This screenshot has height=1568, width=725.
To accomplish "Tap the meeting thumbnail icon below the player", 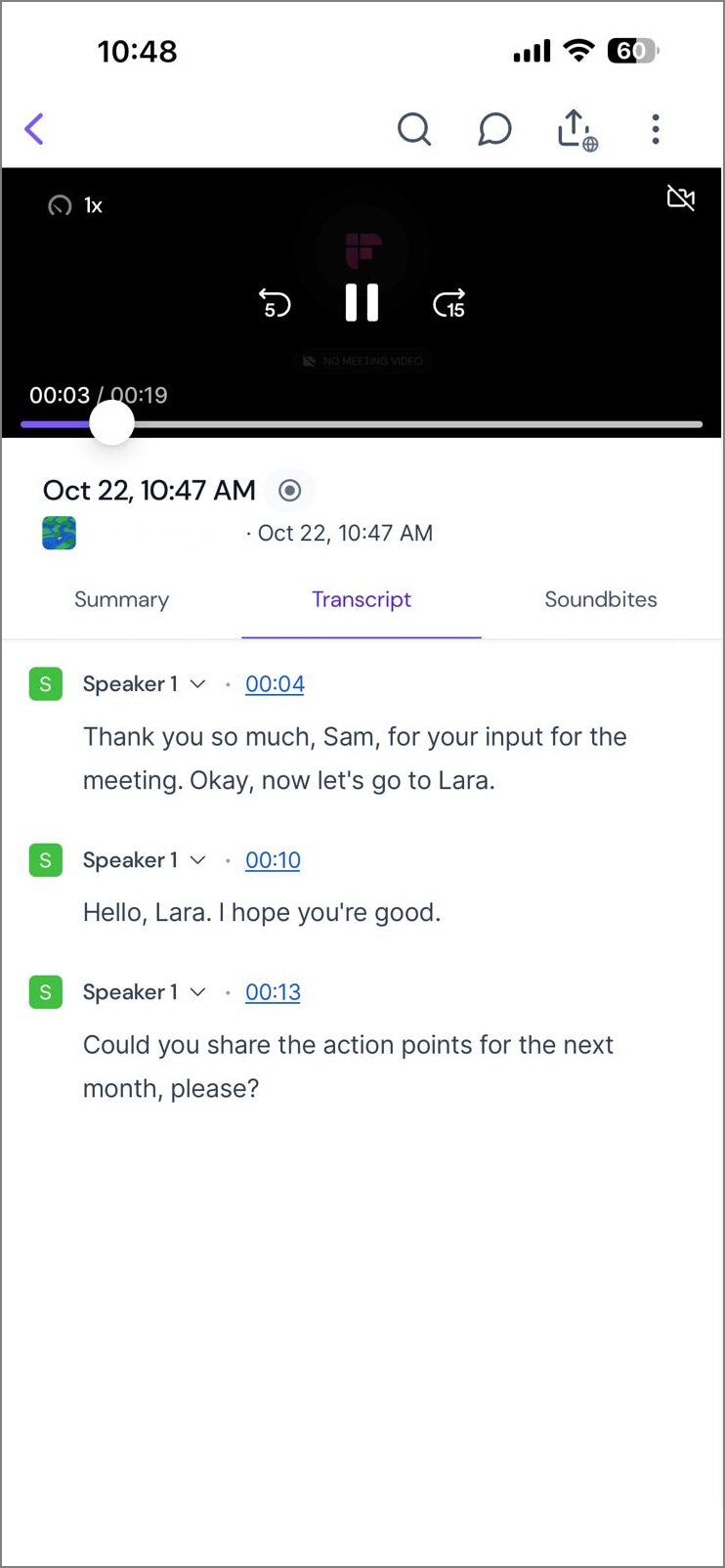I will (59, 533).
